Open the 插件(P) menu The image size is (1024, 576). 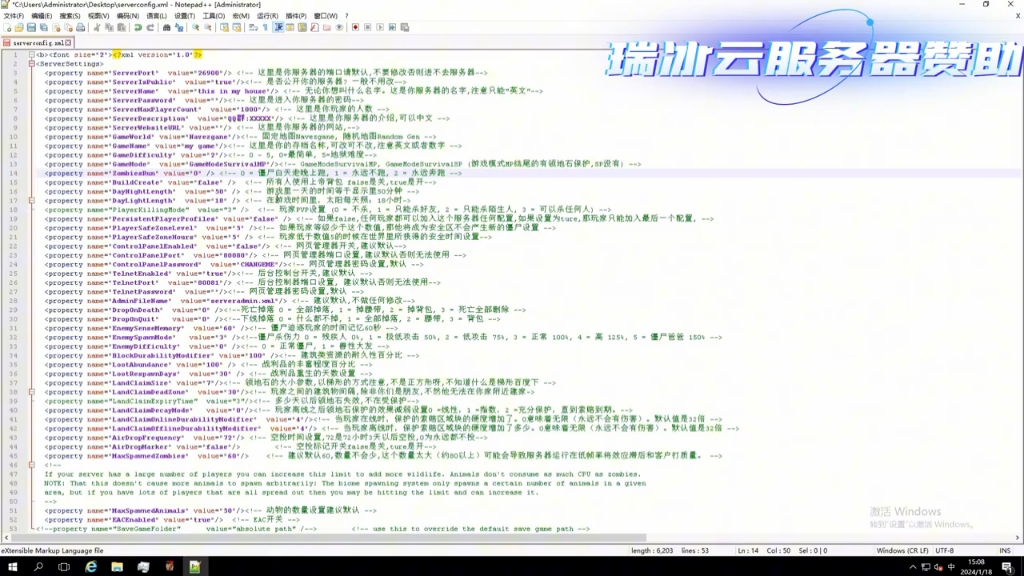point(296,16)
